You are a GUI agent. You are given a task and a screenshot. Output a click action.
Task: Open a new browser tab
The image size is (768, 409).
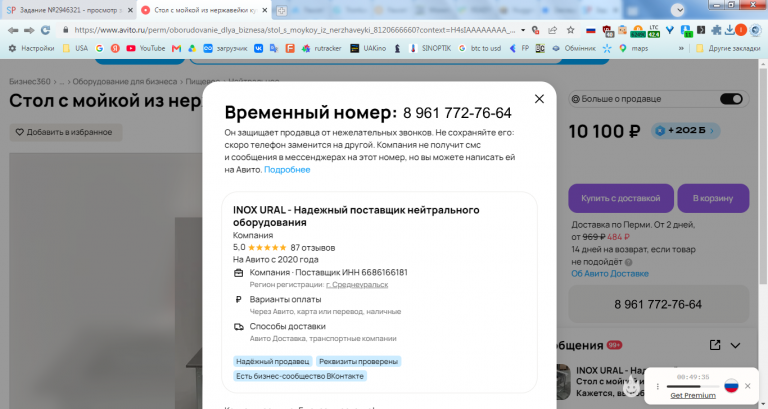click(282, 10)
